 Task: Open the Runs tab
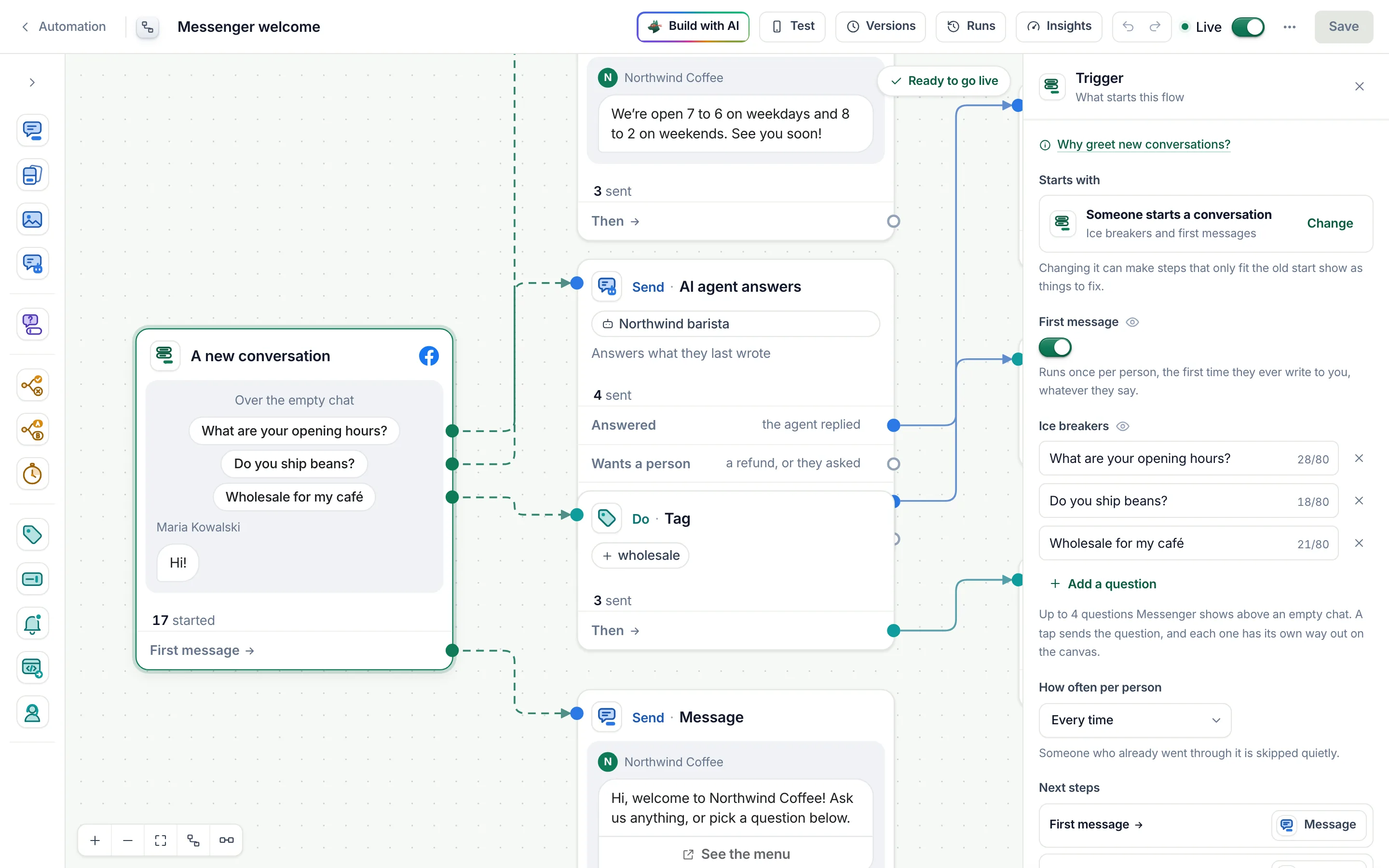(970, 27)
